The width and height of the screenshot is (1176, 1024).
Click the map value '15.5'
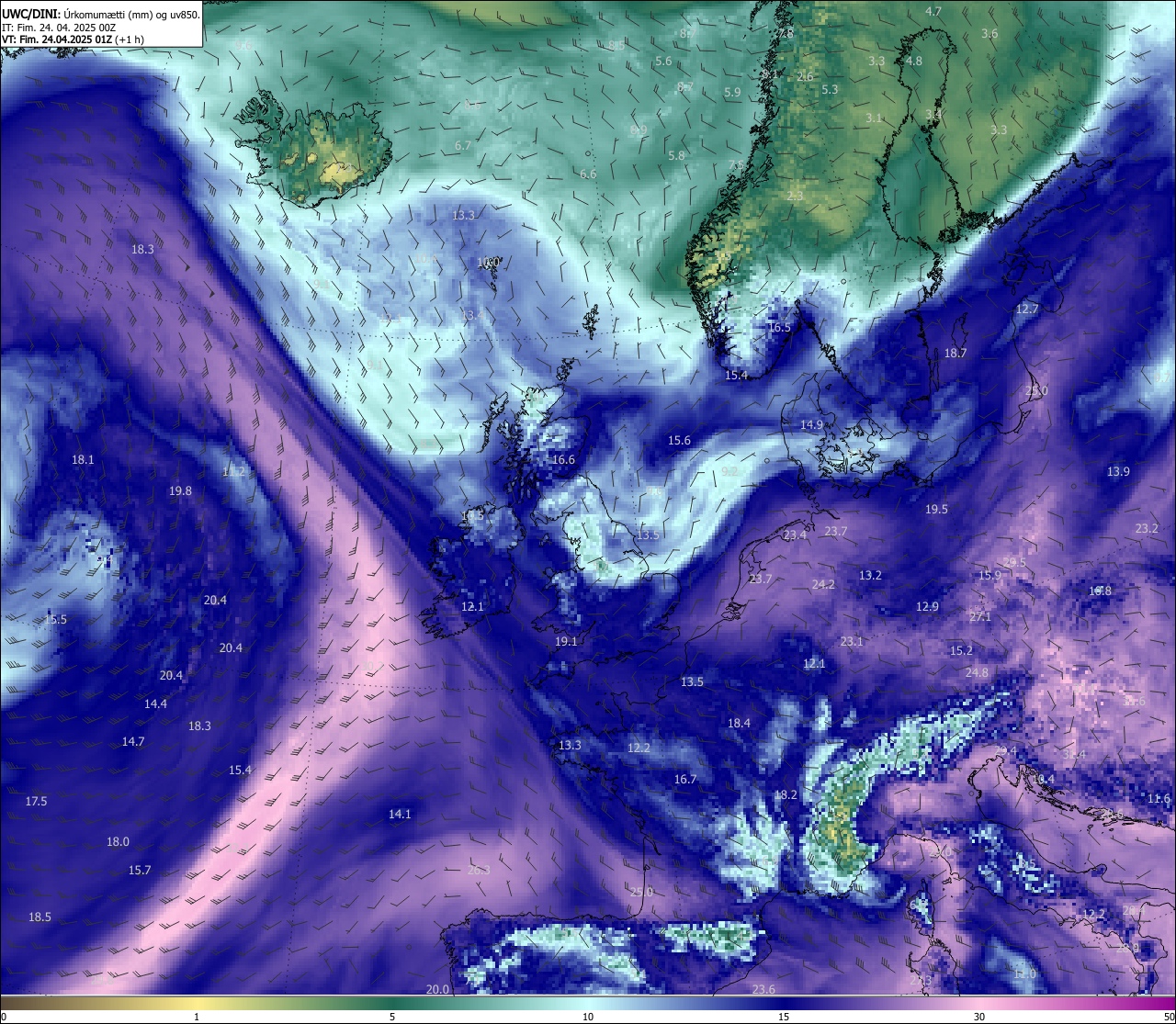55,620
